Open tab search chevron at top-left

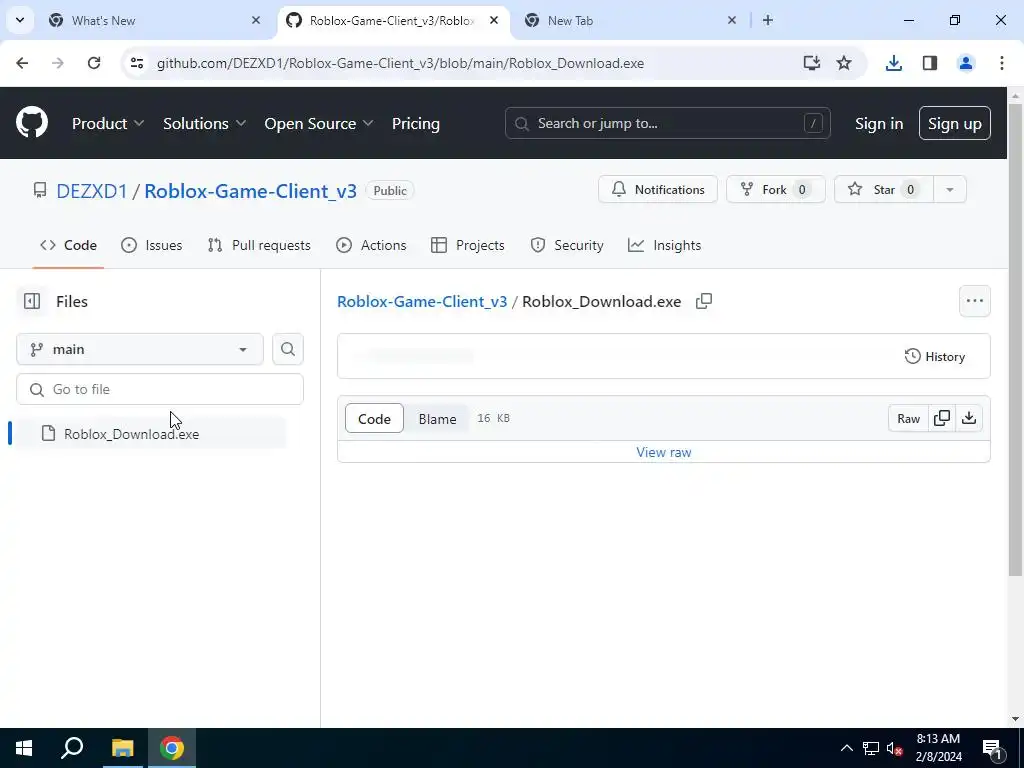click(x=20, y=20)
